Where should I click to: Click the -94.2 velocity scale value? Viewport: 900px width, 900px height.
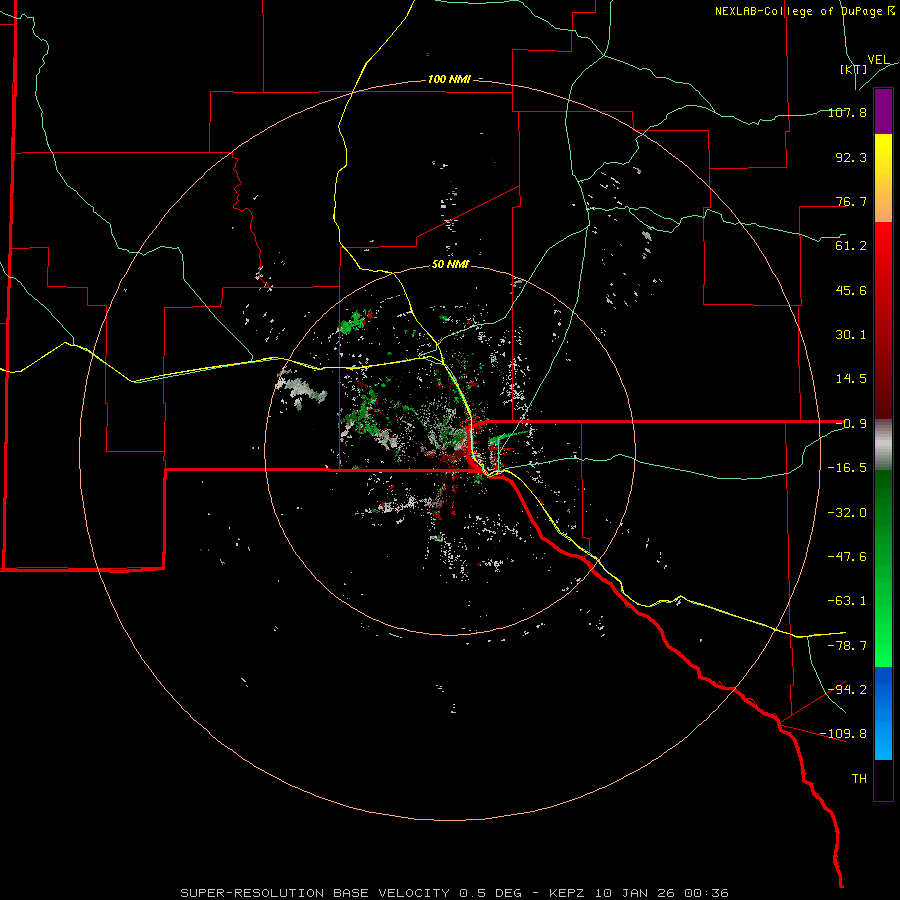pos(847,690)
